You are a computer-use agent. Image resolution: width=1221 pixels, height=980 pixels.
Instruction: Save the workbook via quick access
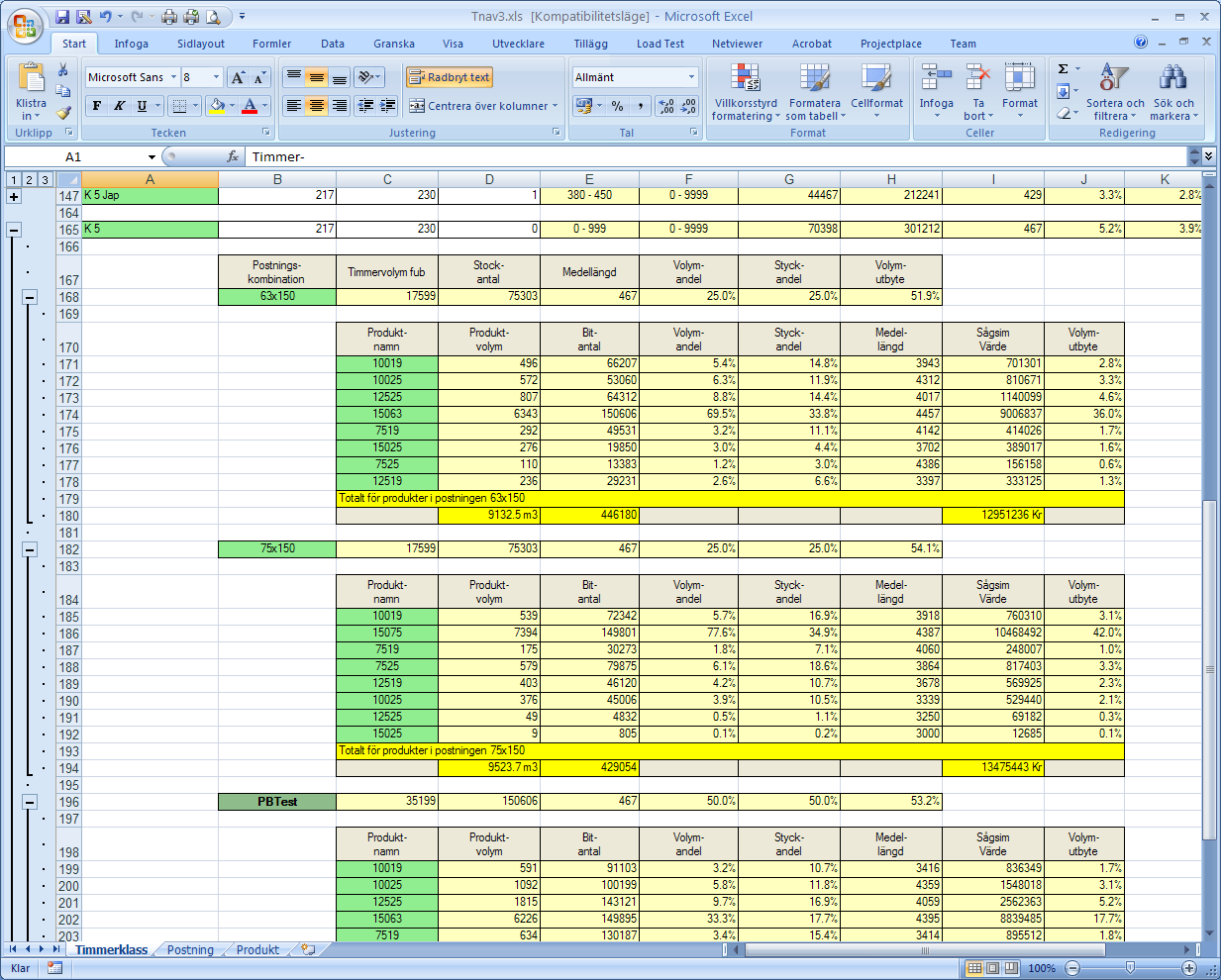pos(62,17)
